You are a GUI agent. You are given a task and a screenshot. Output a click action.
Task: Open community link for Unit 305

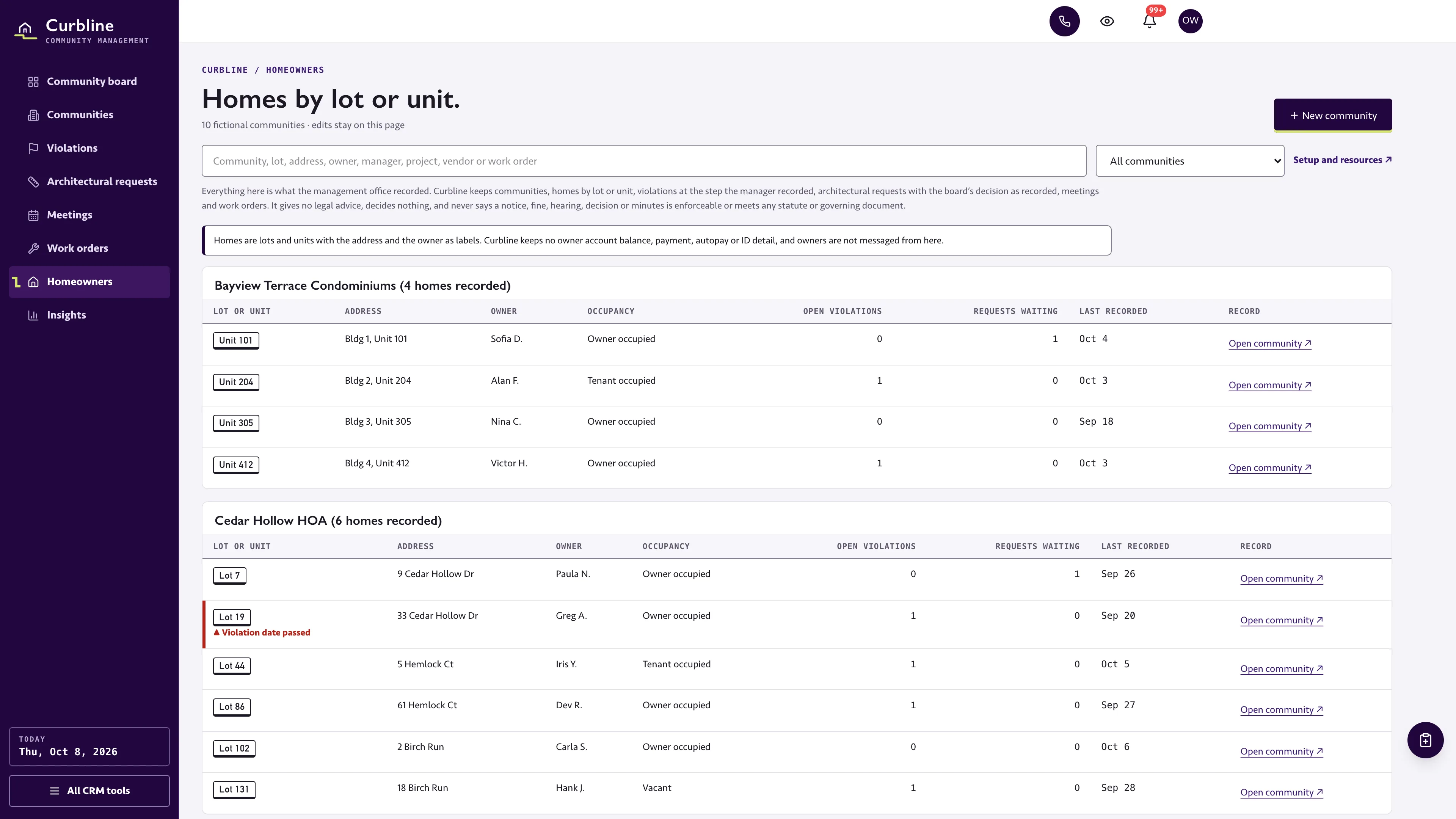(1269, 426)
